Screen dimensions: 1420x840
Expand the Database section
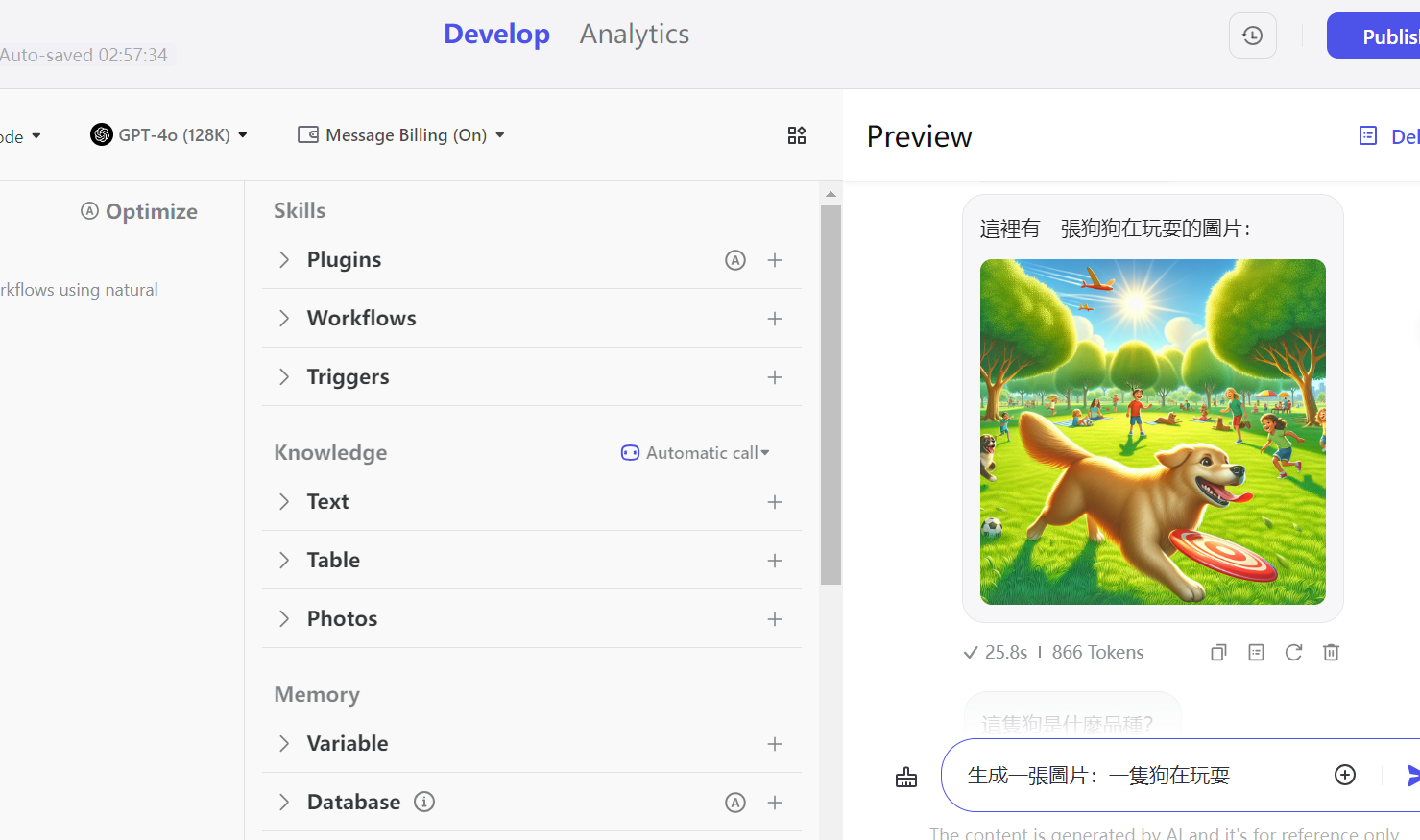pyautogui.click(x=284, y=802)
